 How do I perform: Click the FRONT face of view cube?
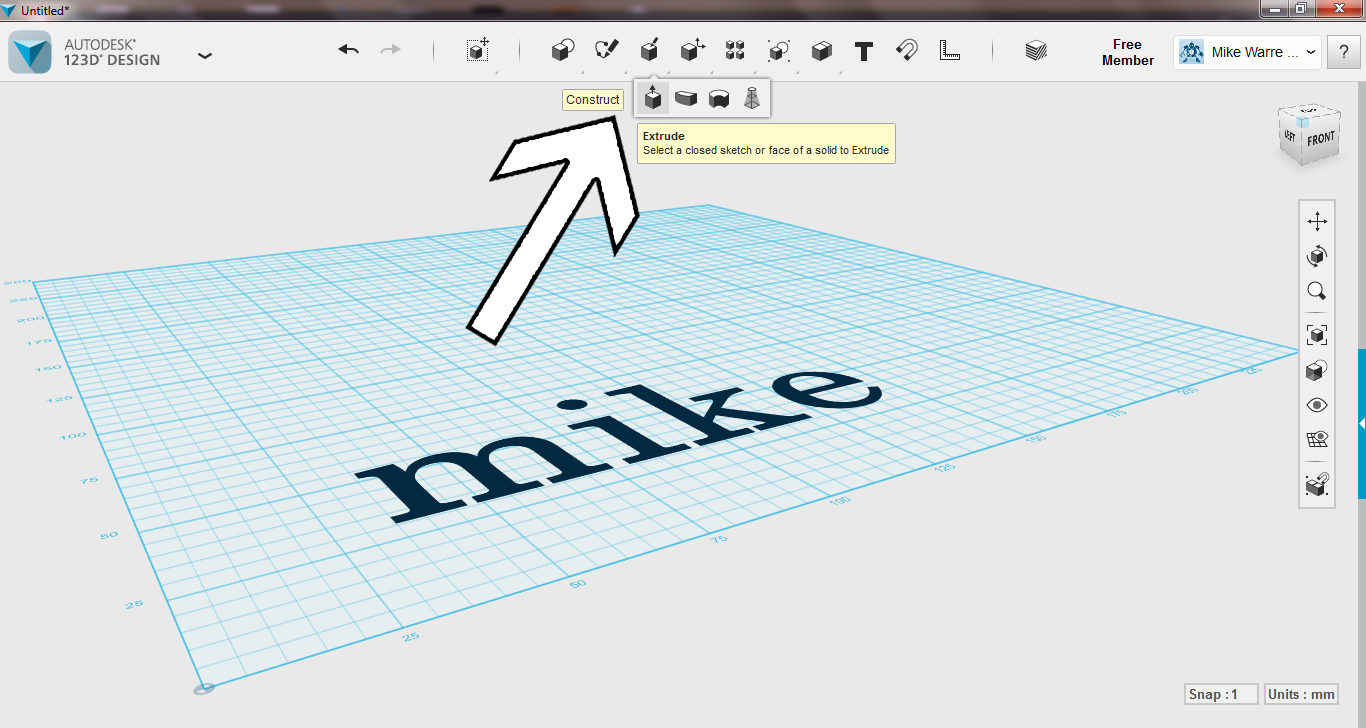pos(1320,139)
